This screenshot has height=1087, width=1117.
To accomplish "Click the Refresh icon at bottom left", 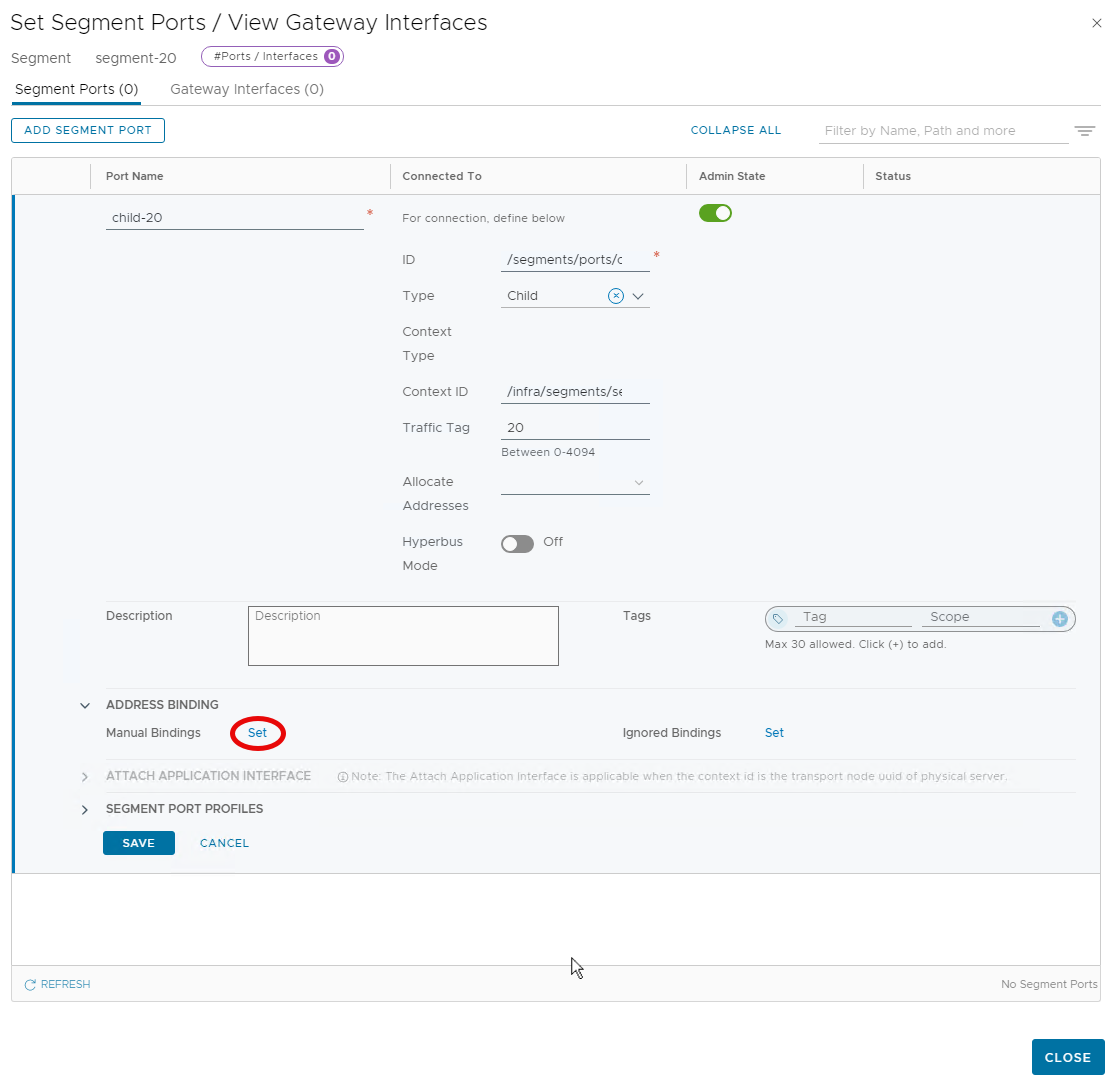I will 30,985.
